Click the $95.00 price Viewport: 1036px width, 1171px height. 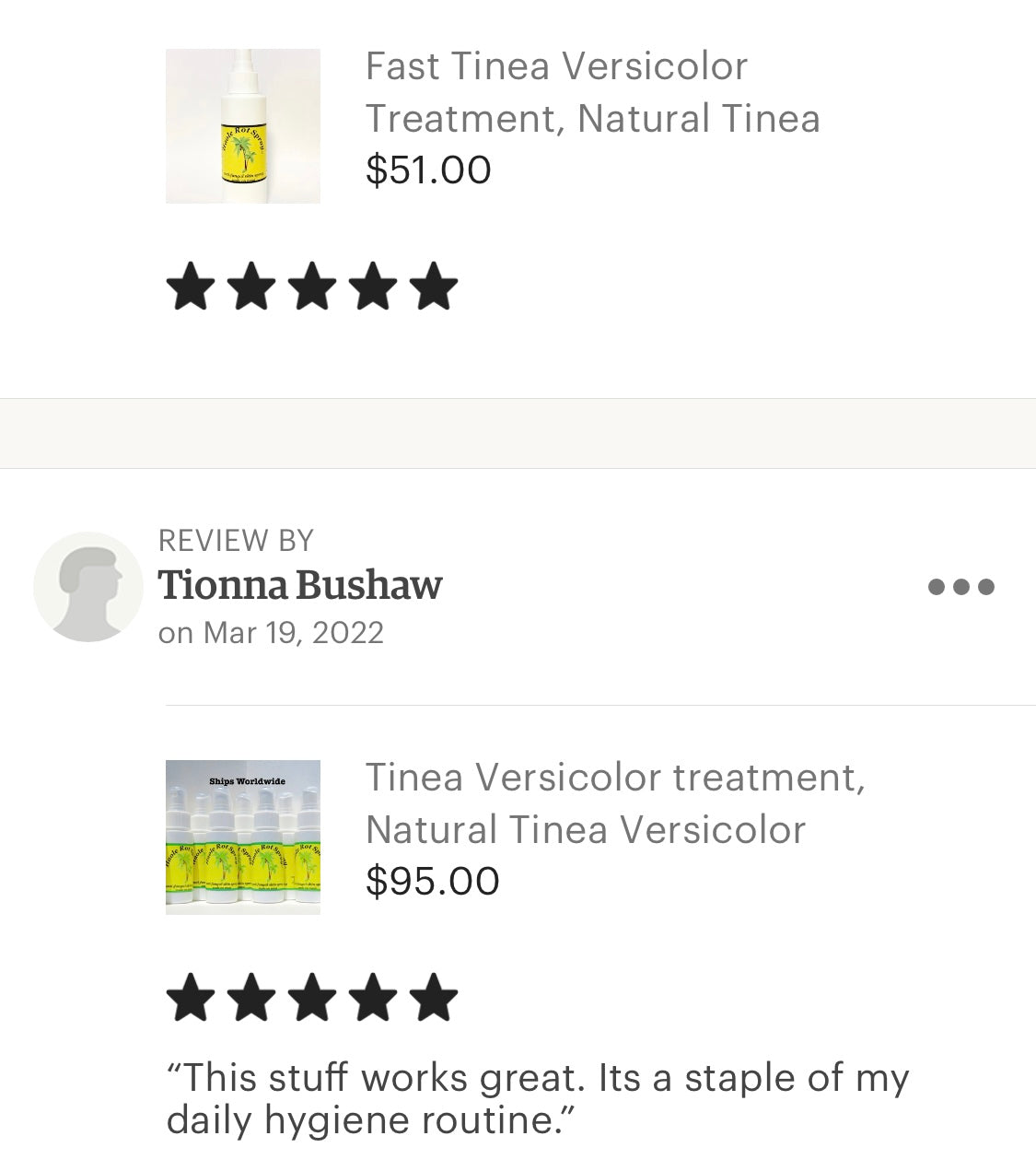point(433,882)
